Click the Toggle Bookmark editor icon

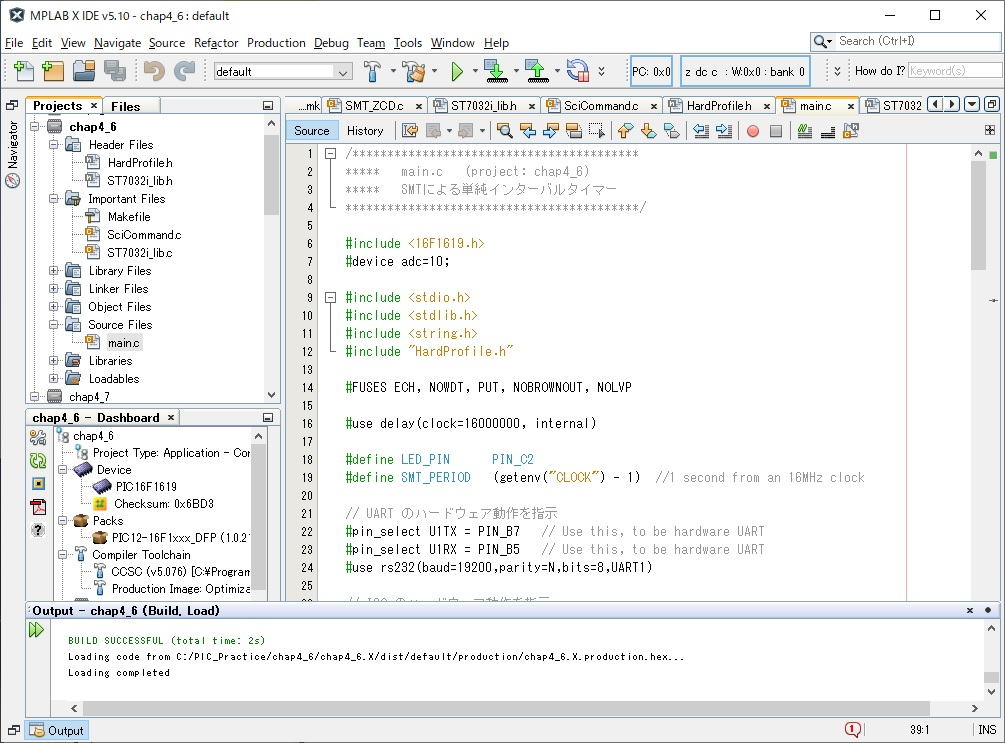[x=671, y=131]
